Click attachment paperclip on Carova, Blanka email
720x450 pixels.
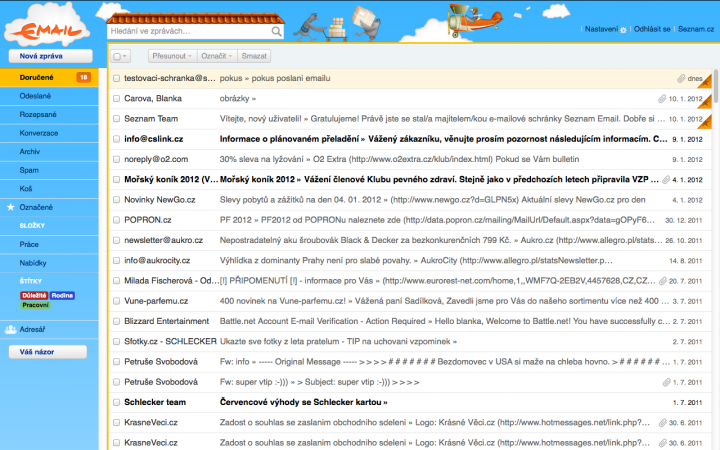[x=662, y=99]
